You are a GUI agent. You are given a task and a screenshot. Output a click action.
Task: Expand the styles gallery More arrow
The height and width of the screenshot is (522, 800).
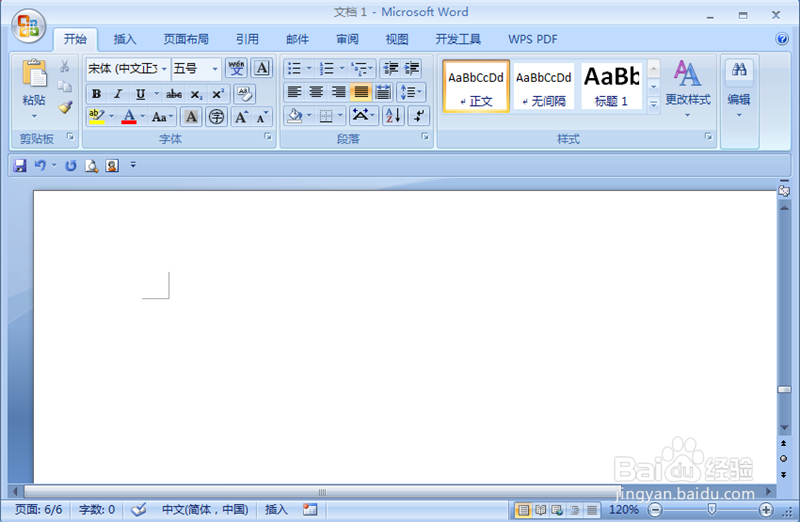(654, 105)
